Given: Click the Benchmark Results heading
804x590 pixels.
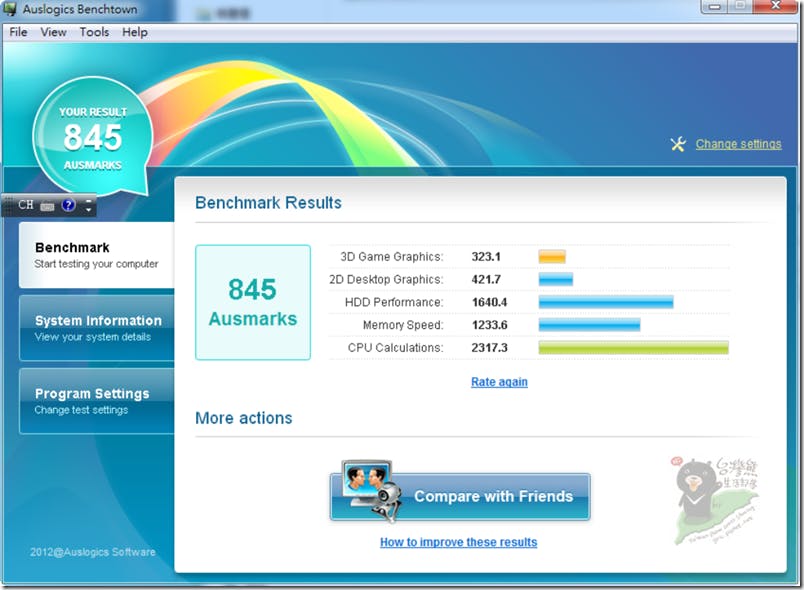Looking at the screenshot, I should click(268, 202).
